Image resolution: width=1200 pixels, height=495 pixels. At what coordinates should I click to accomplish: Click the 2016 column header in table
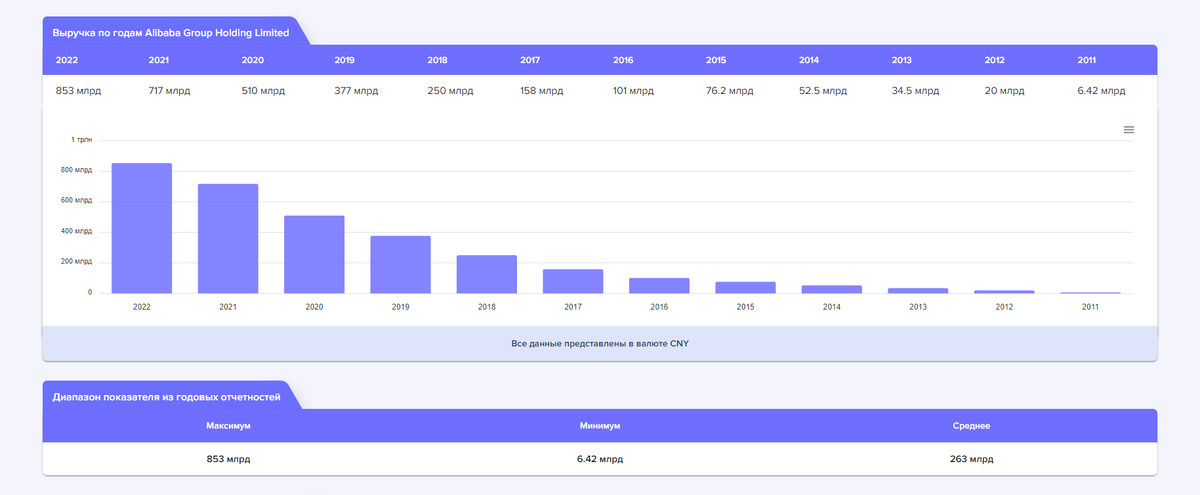[624, 60]
